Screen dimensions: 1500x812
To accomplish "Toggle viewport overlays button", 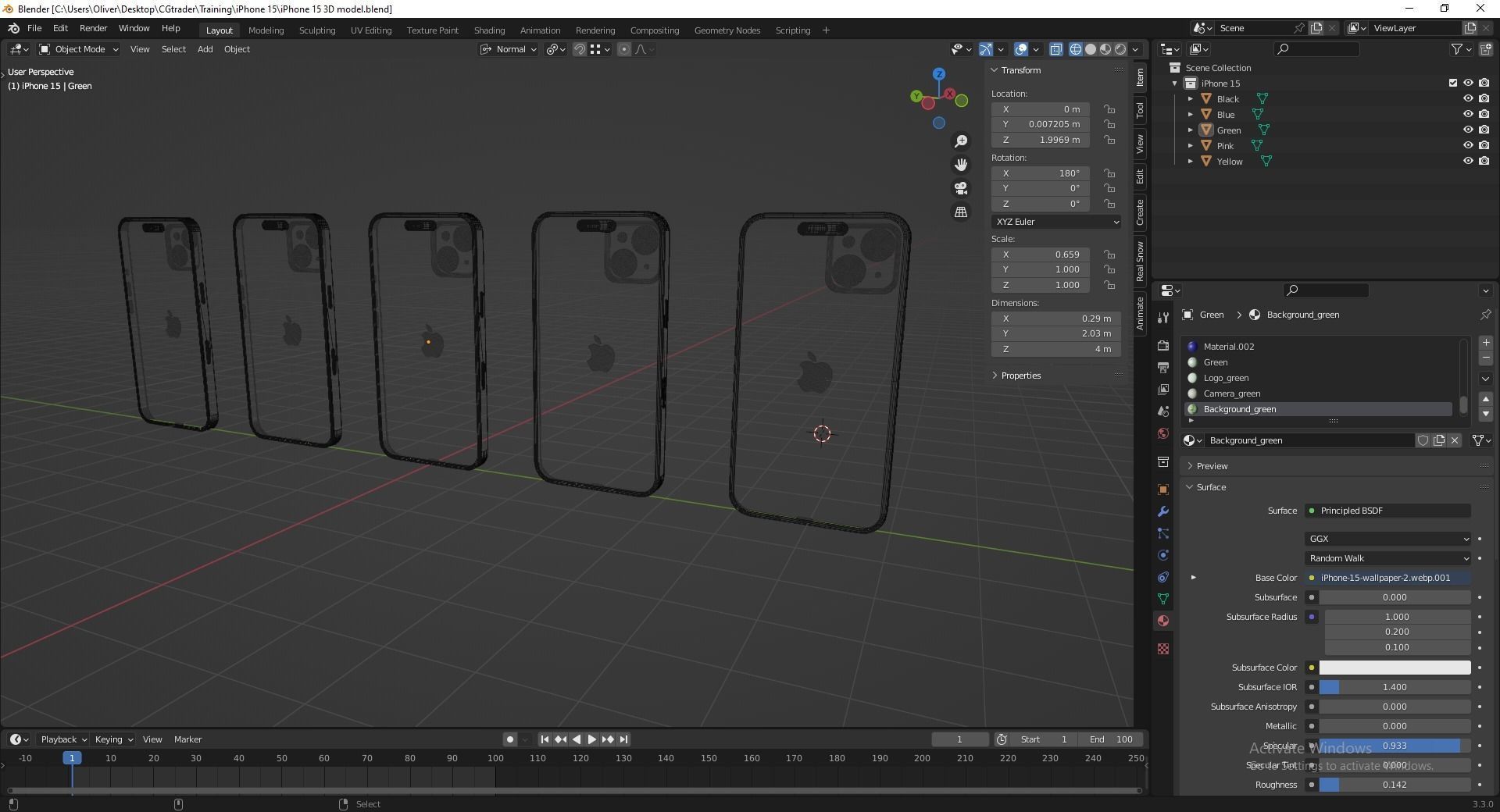I will pos(1021,49).
